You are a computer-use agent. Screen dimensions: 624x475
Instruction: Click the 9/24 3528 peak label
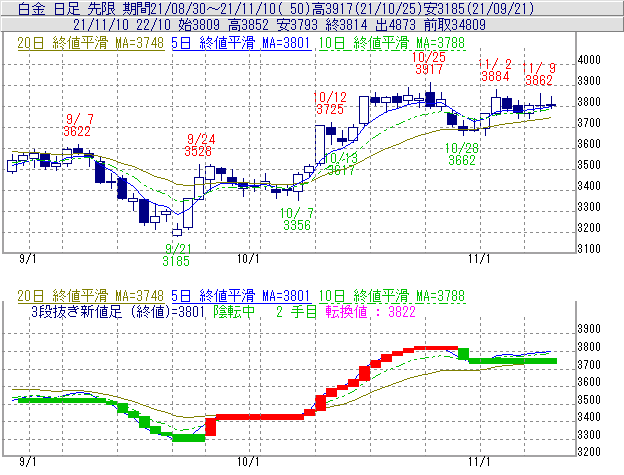point(199,145)
